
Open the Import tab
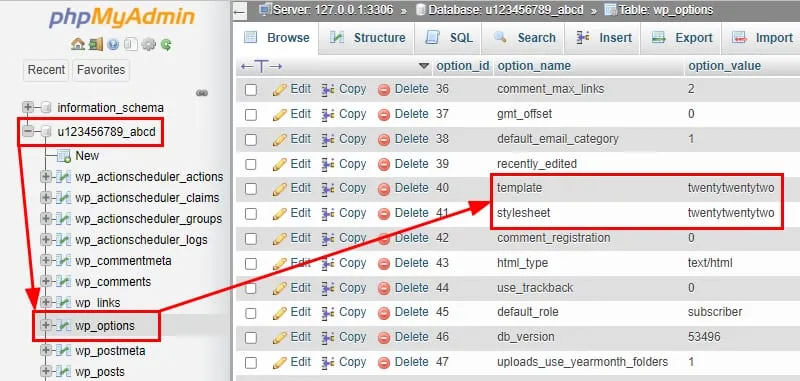[x=762, y=38]
